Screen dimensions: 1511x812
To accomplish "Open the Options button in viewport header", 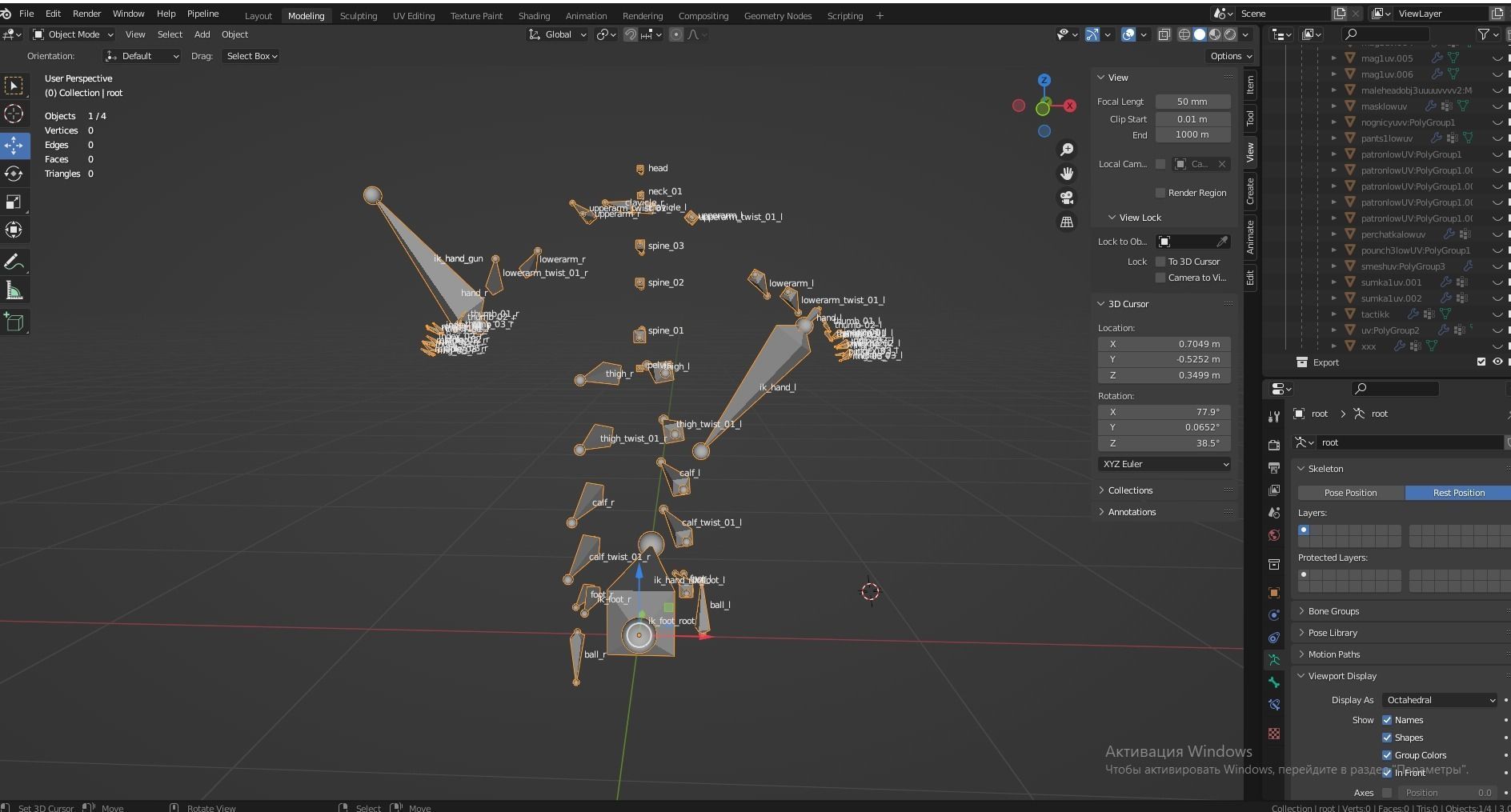I will [x=1231, y=56].
